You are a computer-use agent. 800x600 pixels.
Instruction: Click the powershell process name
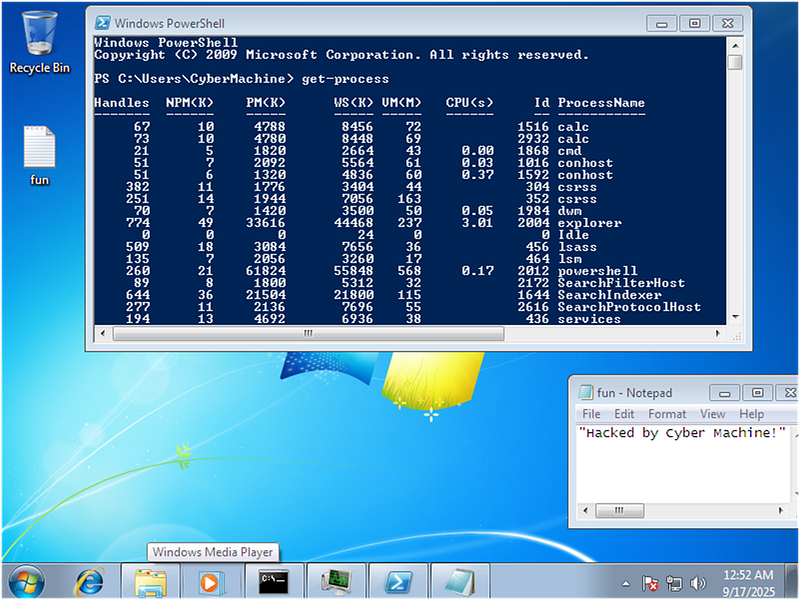(597, 271)
